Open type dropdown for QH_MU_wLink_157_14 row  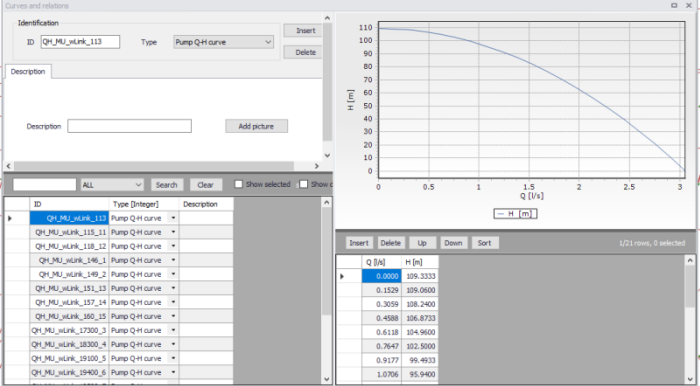click(173, 302)
